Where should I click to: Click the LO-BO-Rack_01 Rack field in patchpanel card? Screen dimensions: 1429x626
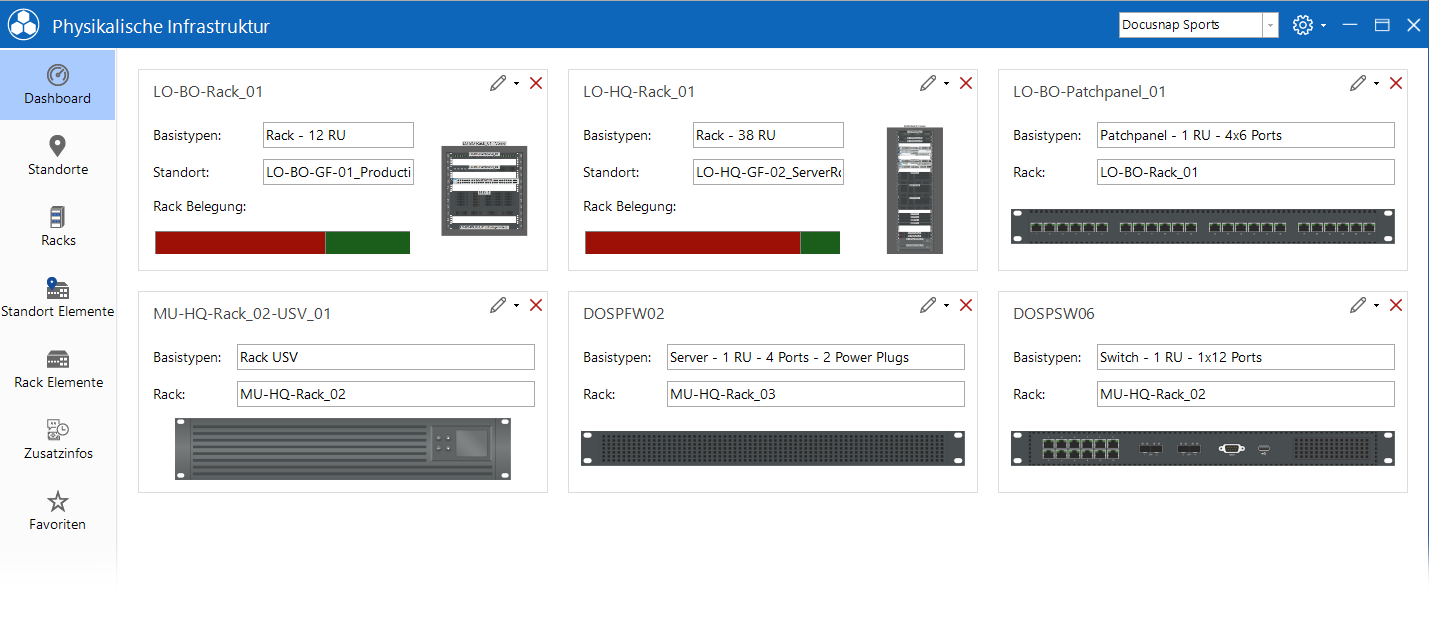pyautogui.click(x=1245, y=172)
